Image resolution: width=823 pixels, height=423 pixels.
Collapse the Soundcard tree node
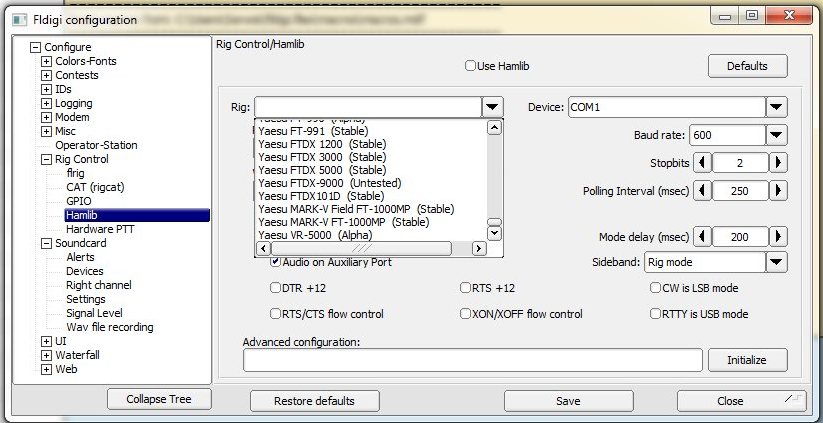[x=47, y=244]
